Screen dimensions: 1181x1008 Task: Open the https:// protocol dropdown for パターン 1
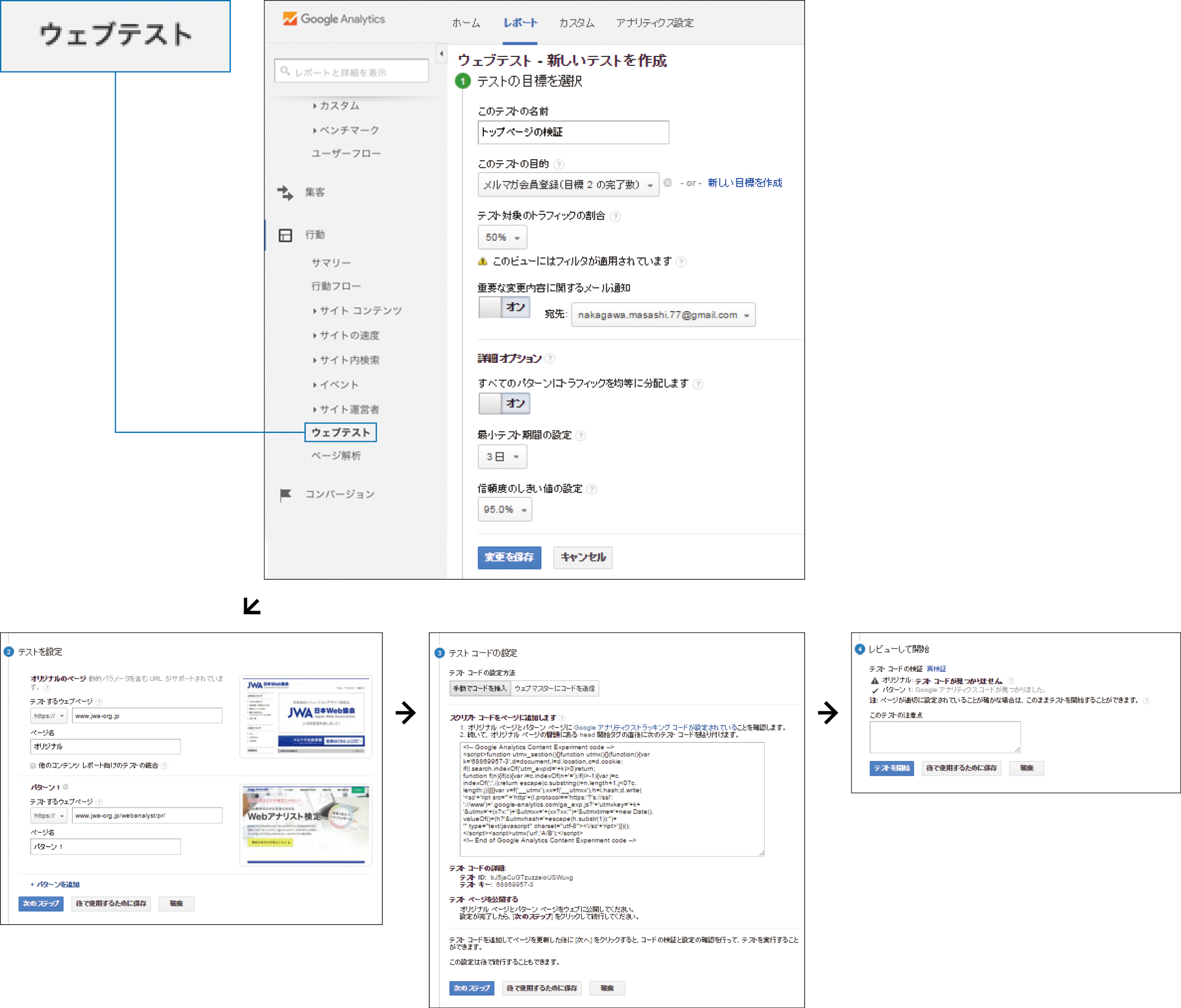click(49, 815)
